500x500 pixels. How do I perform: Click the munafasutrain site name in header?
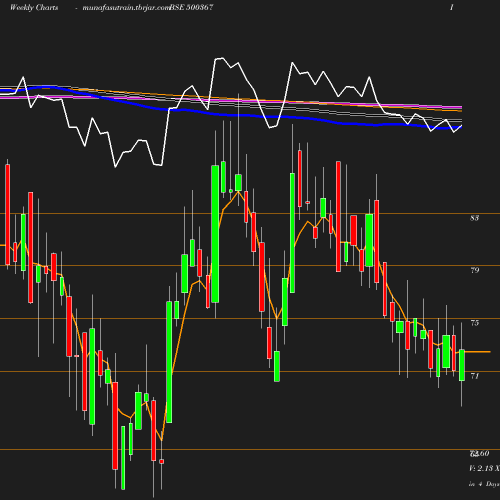[x=126, y=8]
